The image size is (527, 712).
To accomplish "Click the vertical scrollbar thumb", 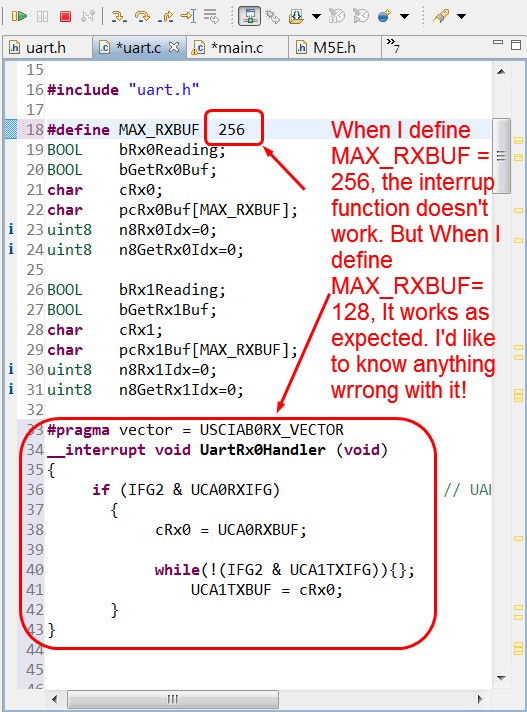I will click(501, 156).
